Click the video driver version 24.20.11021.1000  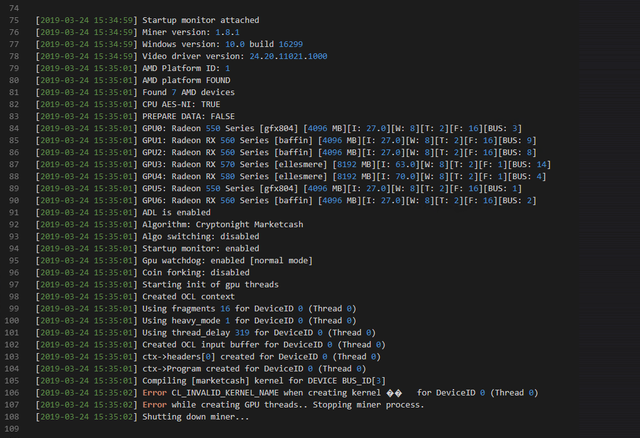tap(288, 56)
